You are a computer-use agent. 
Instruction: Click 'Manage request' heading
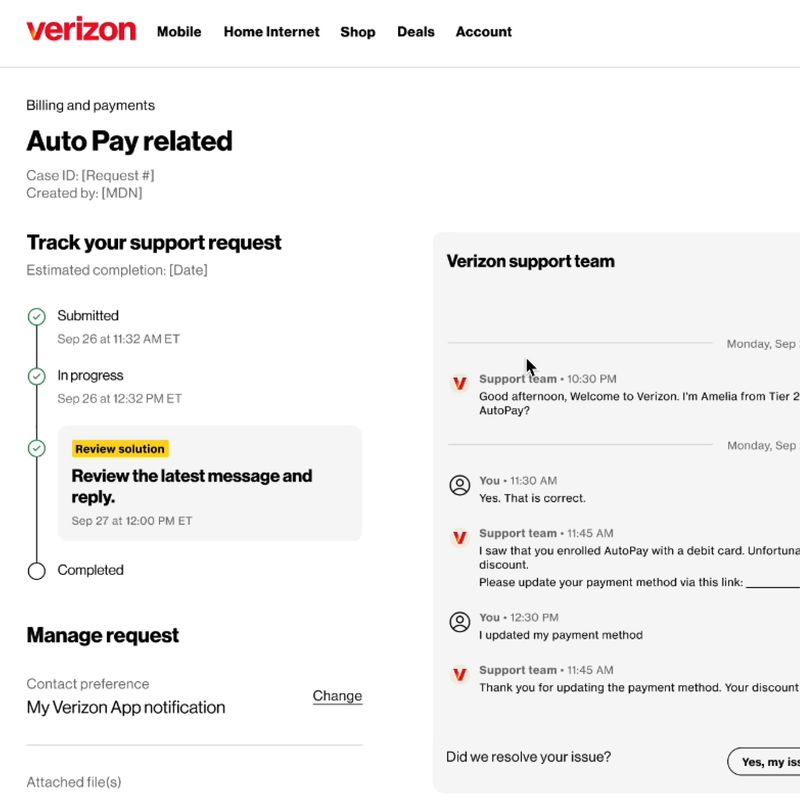[103, 635]
